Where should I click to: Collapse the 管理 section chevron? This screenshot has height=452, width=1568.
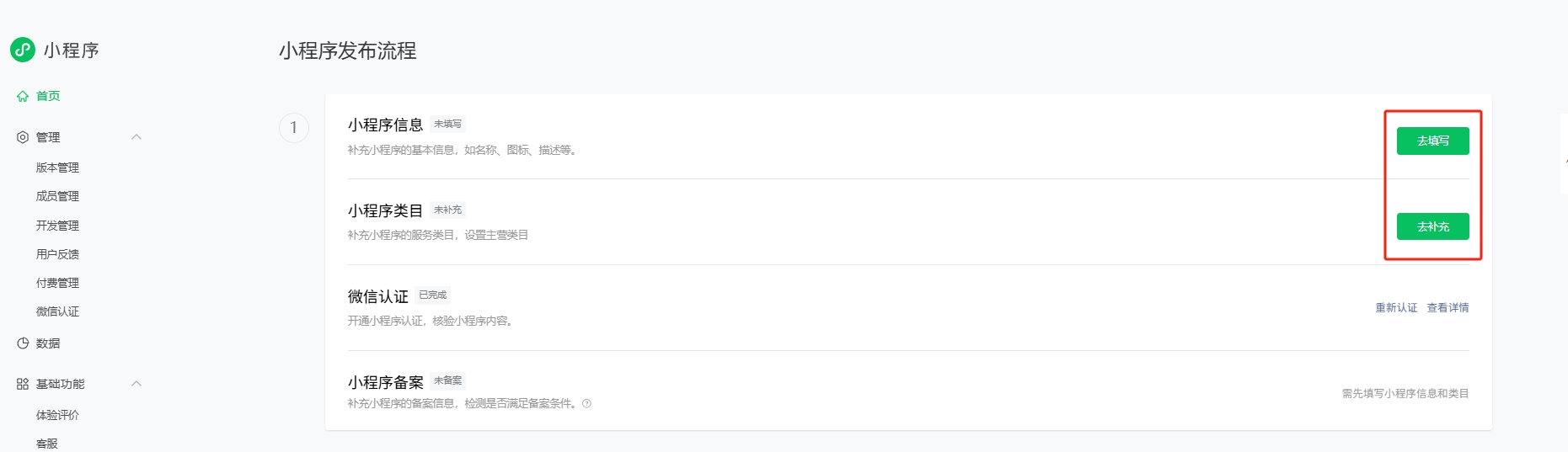pos(136,137)
